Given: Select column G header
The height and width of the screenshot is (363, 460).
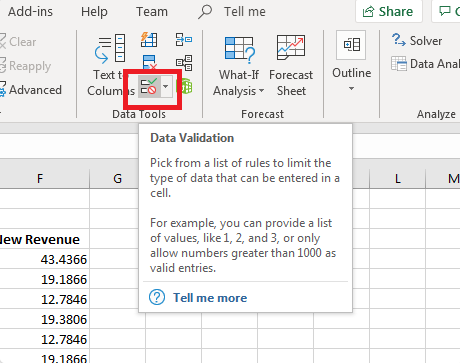Looking at the screenshot, I should [117, 179].
